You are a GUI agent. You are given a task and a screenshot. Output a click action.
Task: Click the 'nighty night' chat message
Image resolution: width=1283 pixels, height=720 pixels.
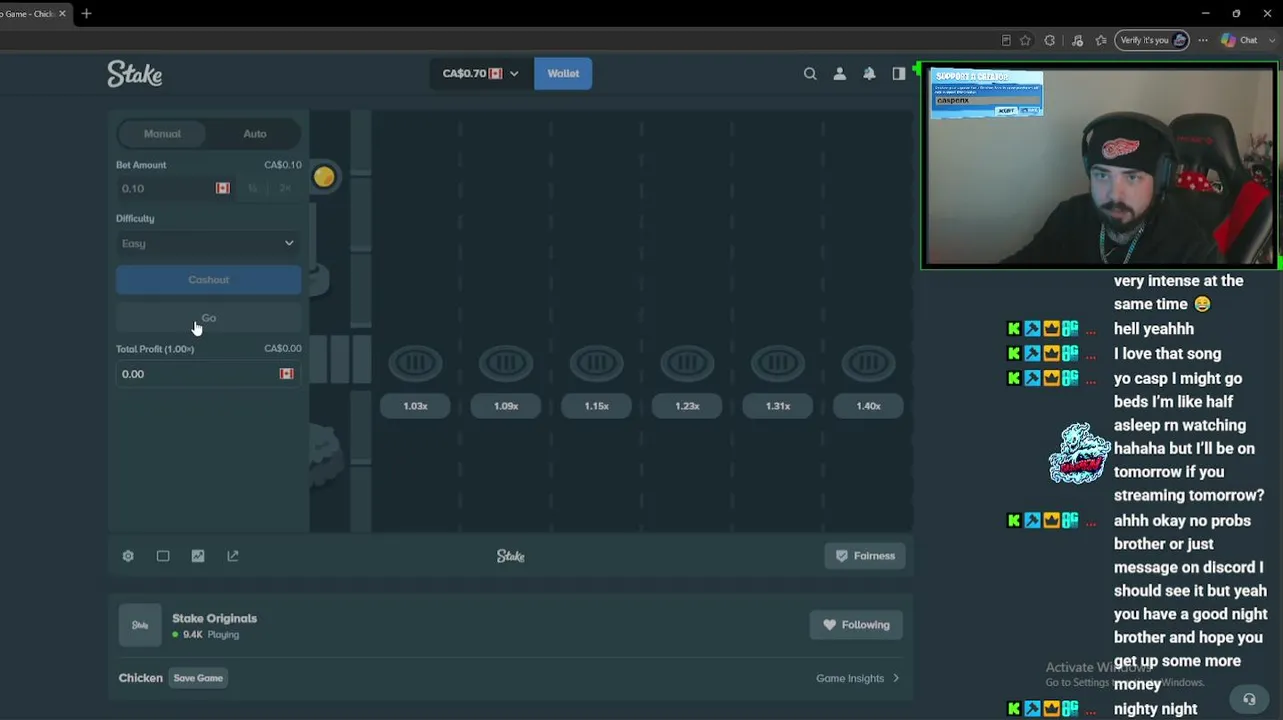1156,709
